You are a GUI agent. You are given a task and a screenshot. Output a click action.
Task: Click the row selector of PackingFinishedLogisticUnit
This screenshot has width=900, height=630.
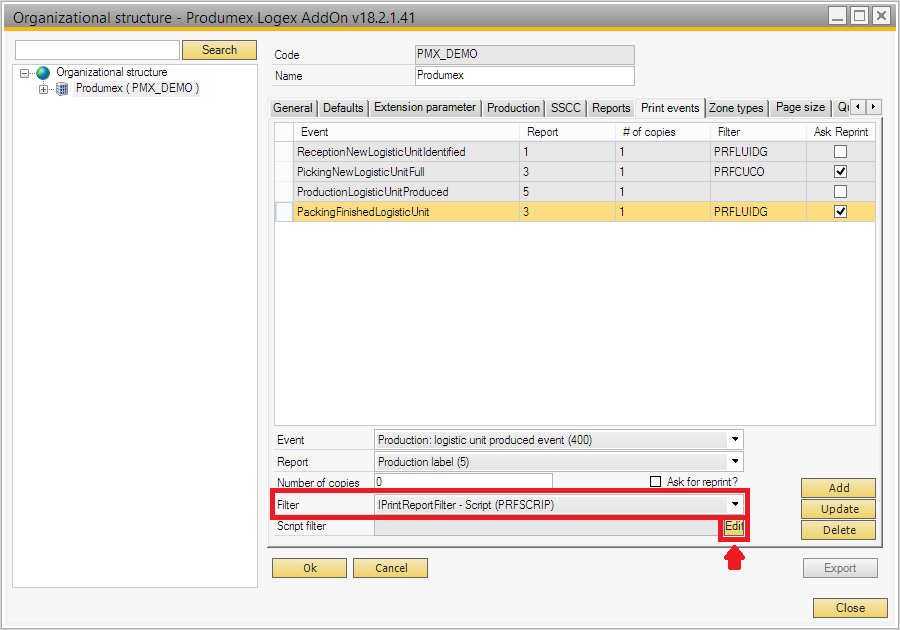[x=284, y=212]
